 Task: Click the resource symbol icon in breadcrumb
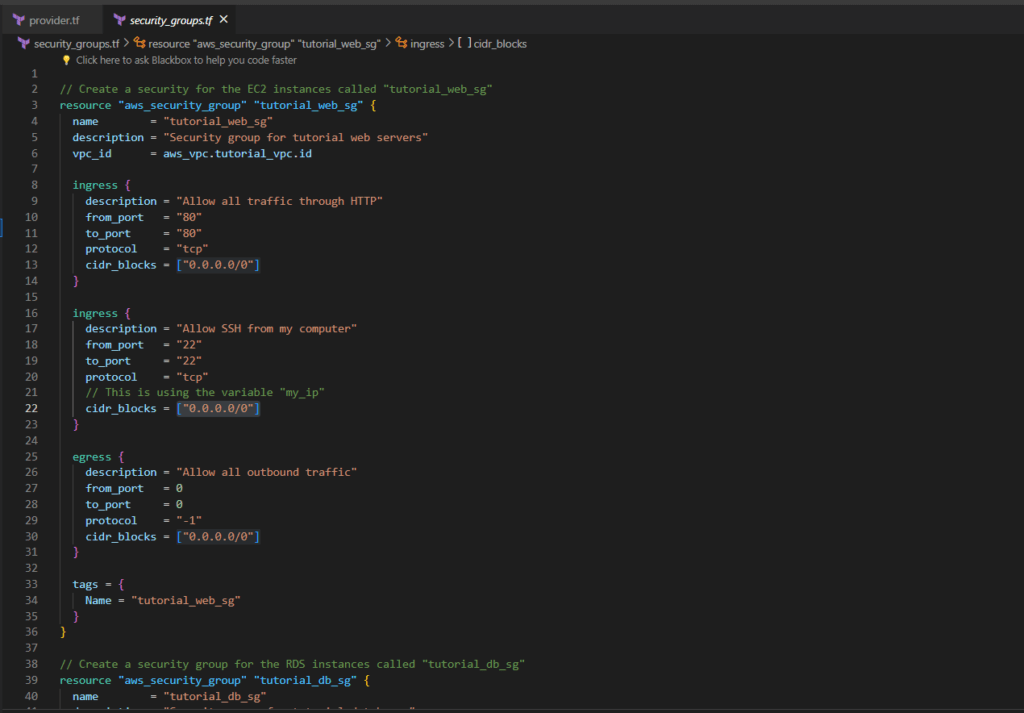pyautogui.click(x=140, y=44)
